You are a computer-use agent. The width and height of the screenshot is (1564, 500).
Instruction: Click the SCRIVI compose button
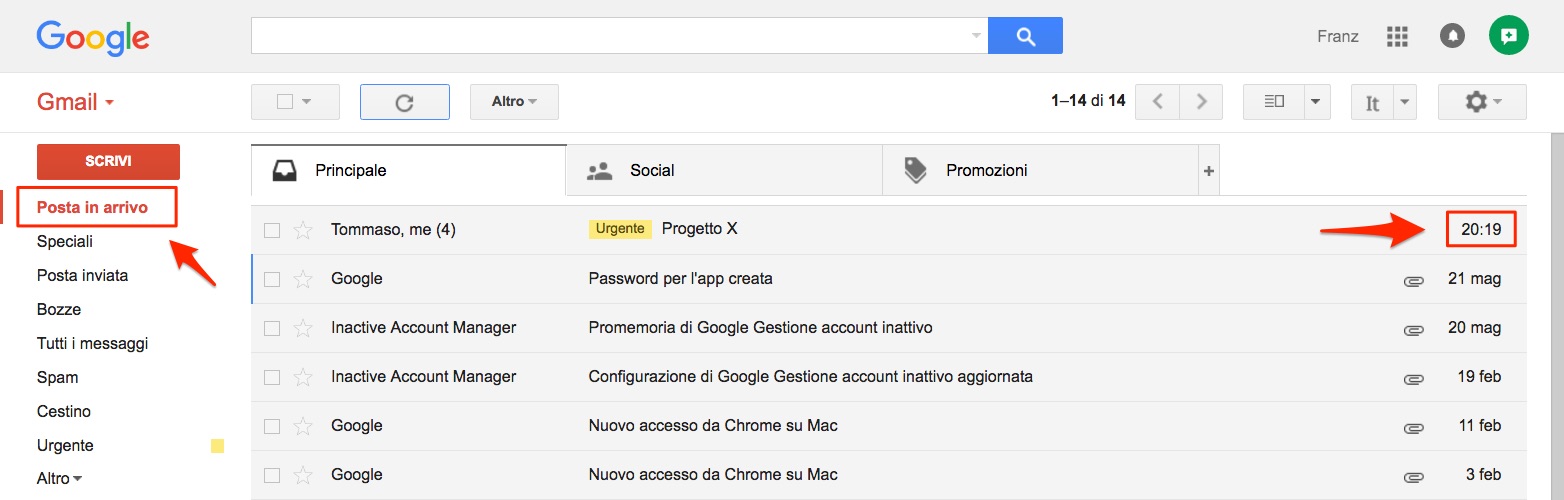point(108,162)
